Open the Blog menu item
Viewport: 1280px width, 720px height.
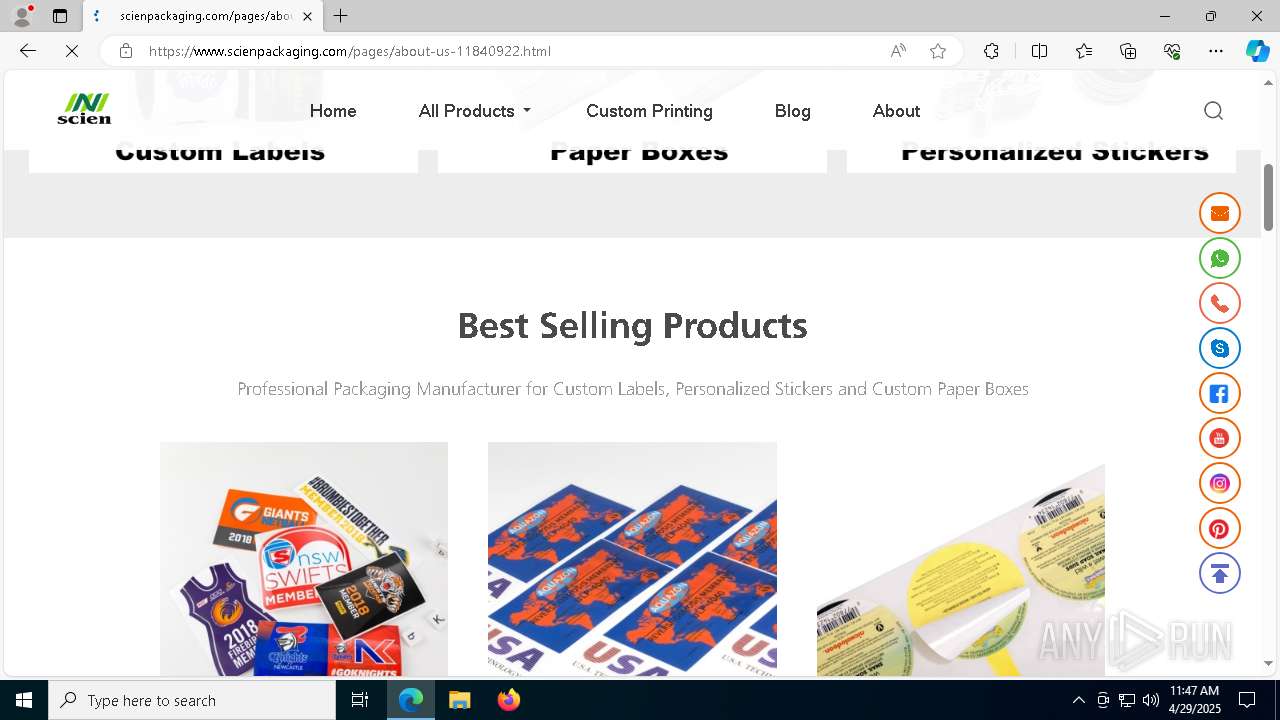coord(792,111)
